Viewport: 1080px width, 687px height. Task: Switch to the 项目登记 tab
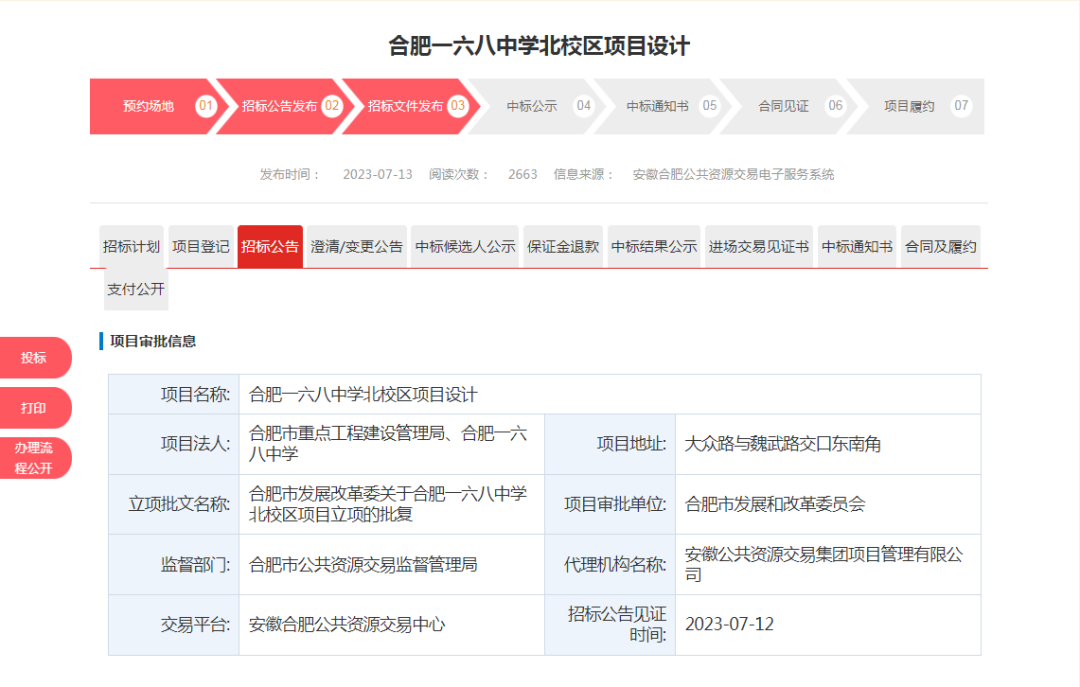pos(200,247)
